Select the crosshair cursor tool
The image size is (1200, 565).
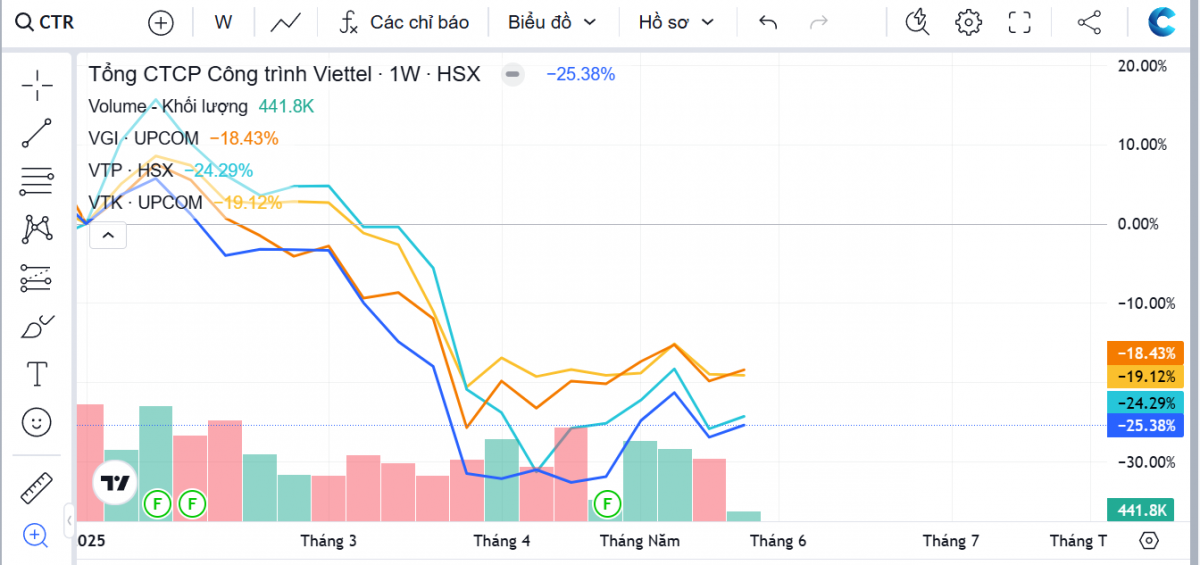coord(37,86)
